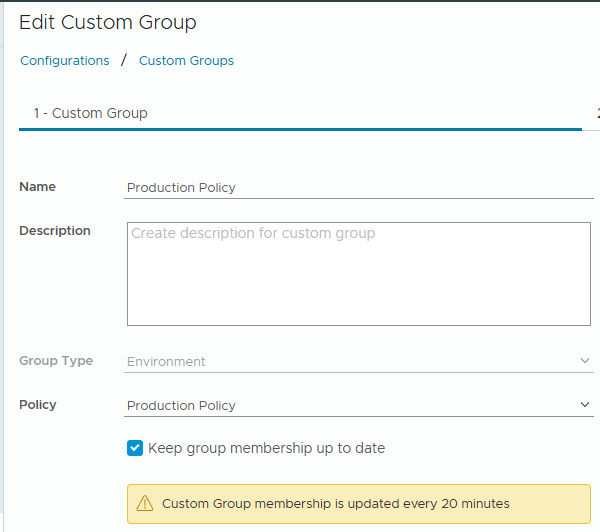Click the Description field label
600x532 pixels.
pos(55,231)
